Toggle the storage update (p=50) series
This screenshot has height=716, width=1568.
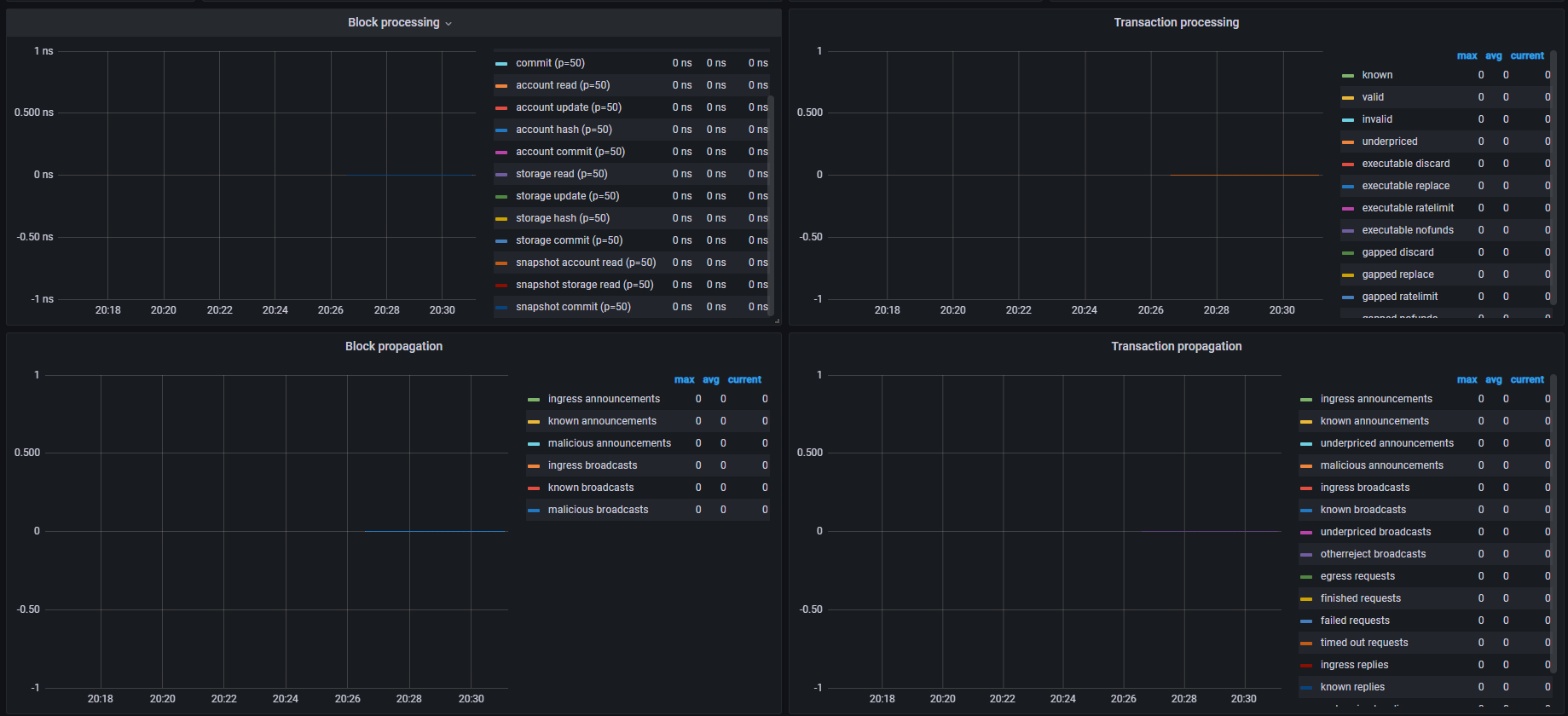[x=567, y=196]
